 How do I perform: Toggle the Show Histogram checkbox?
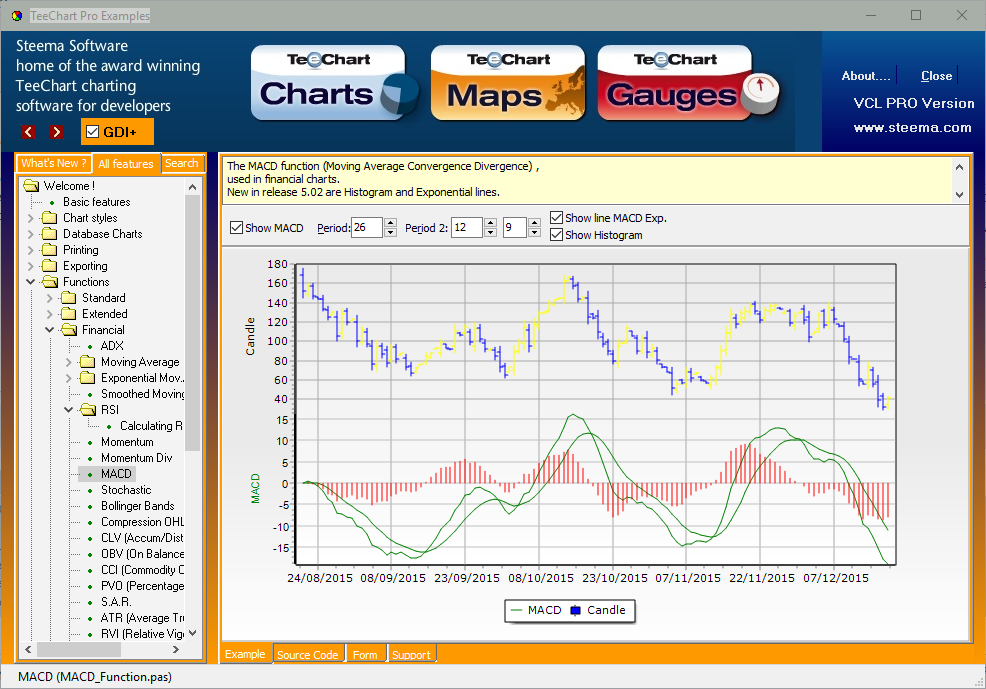point(556,234)
